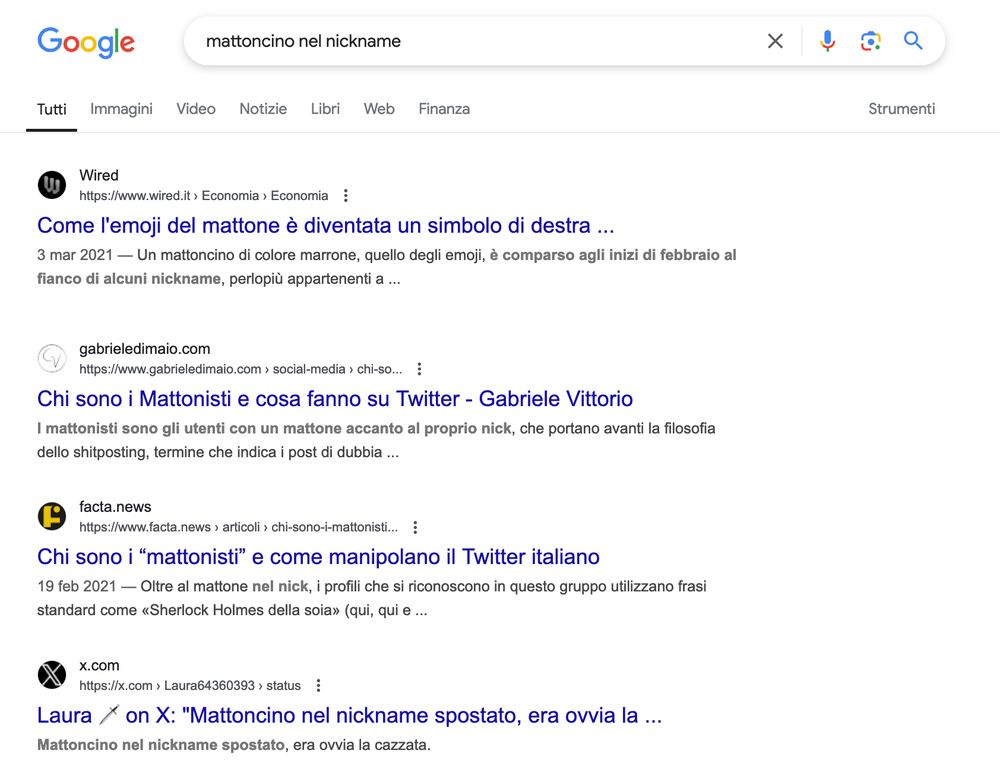Open Laura on X 'Mattoncino nel nickname spostato' link
The height and width of the screenshot is (779, 1000).
[349, 715]
